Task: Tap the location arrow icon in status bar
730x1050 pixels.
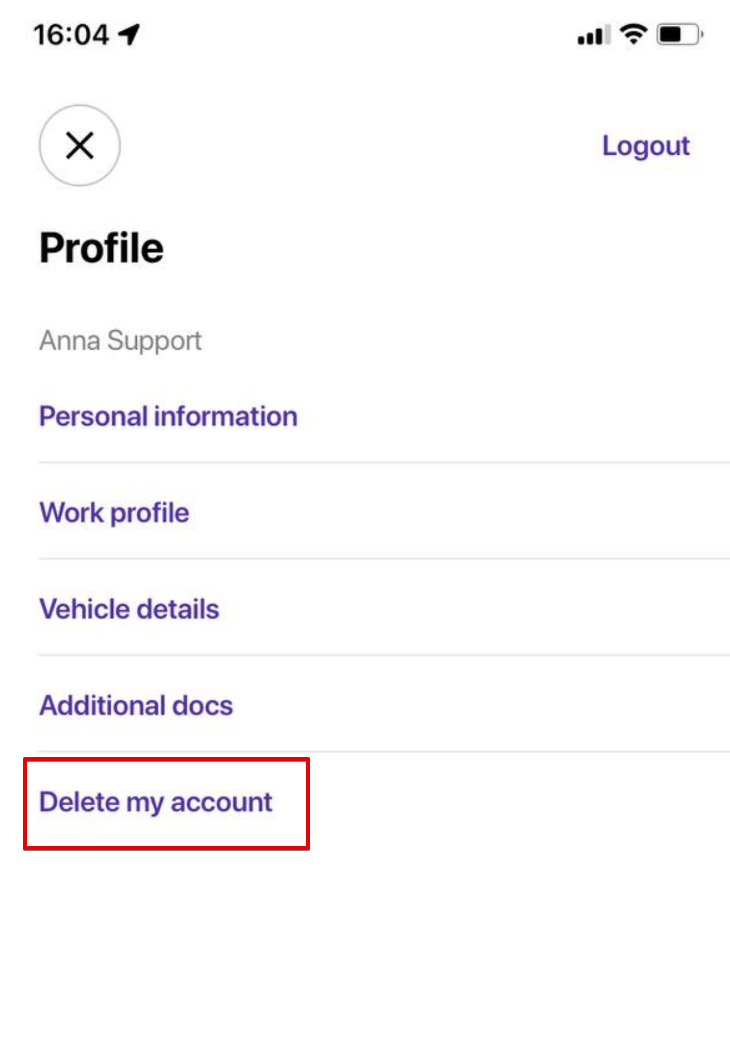Action: coord(129,35)
